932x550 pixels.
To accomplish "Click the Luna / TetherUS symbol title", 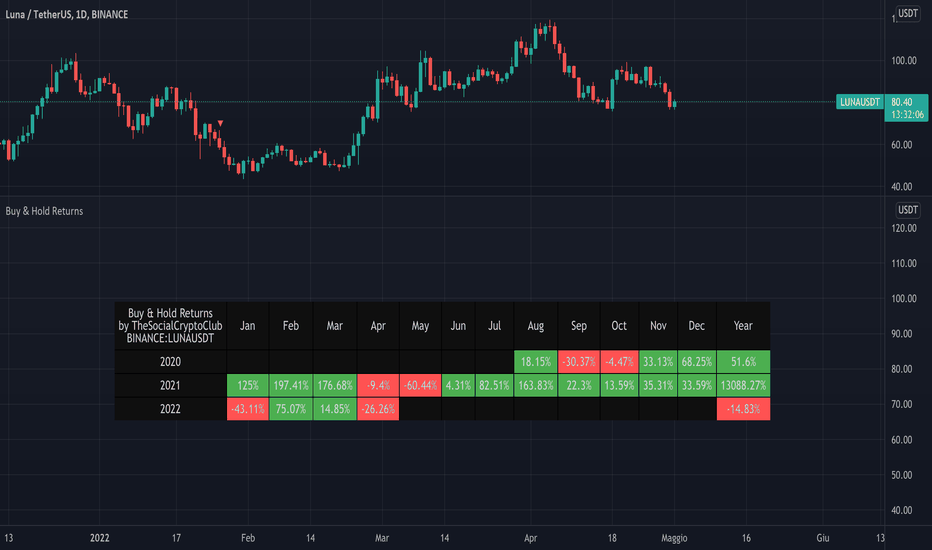I will (67, 14).
